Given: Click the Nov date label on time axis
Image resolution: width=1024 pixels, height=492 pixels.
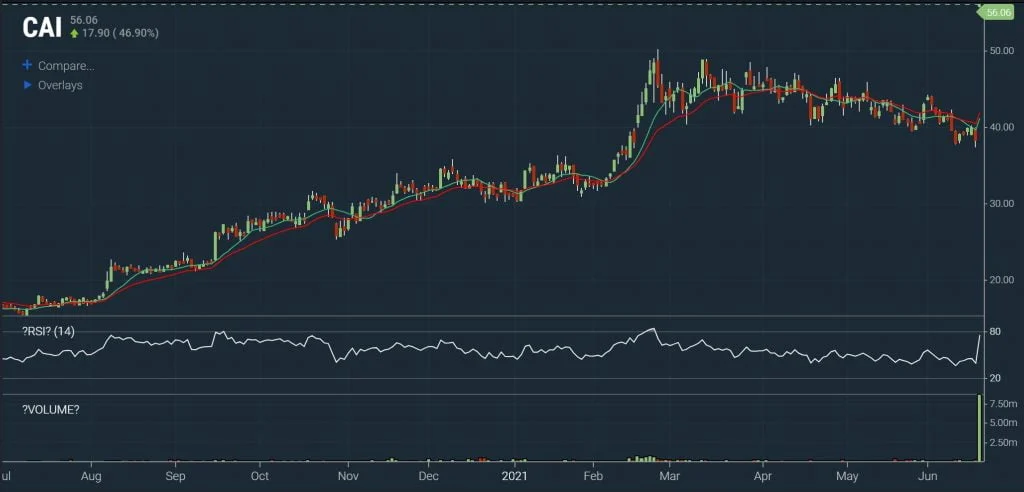Looking at the screenshot, I should (348, 474).
